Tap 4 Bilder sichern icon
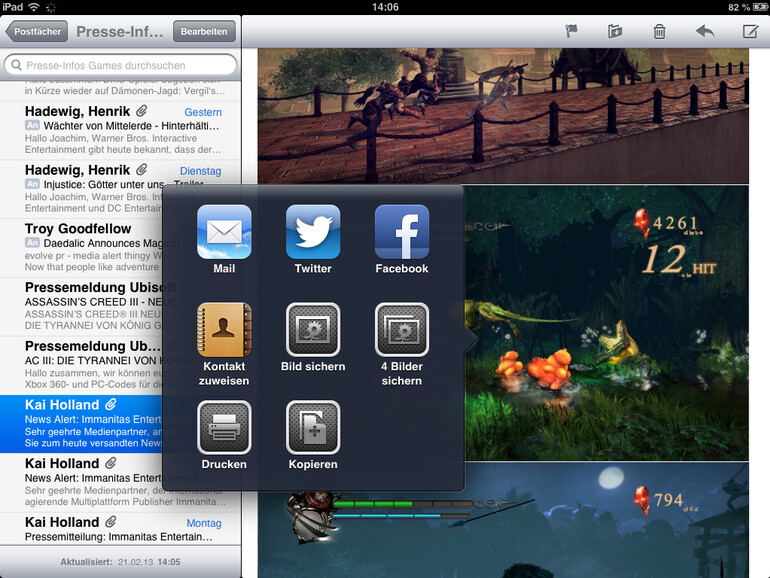 [x=402, y=330]
